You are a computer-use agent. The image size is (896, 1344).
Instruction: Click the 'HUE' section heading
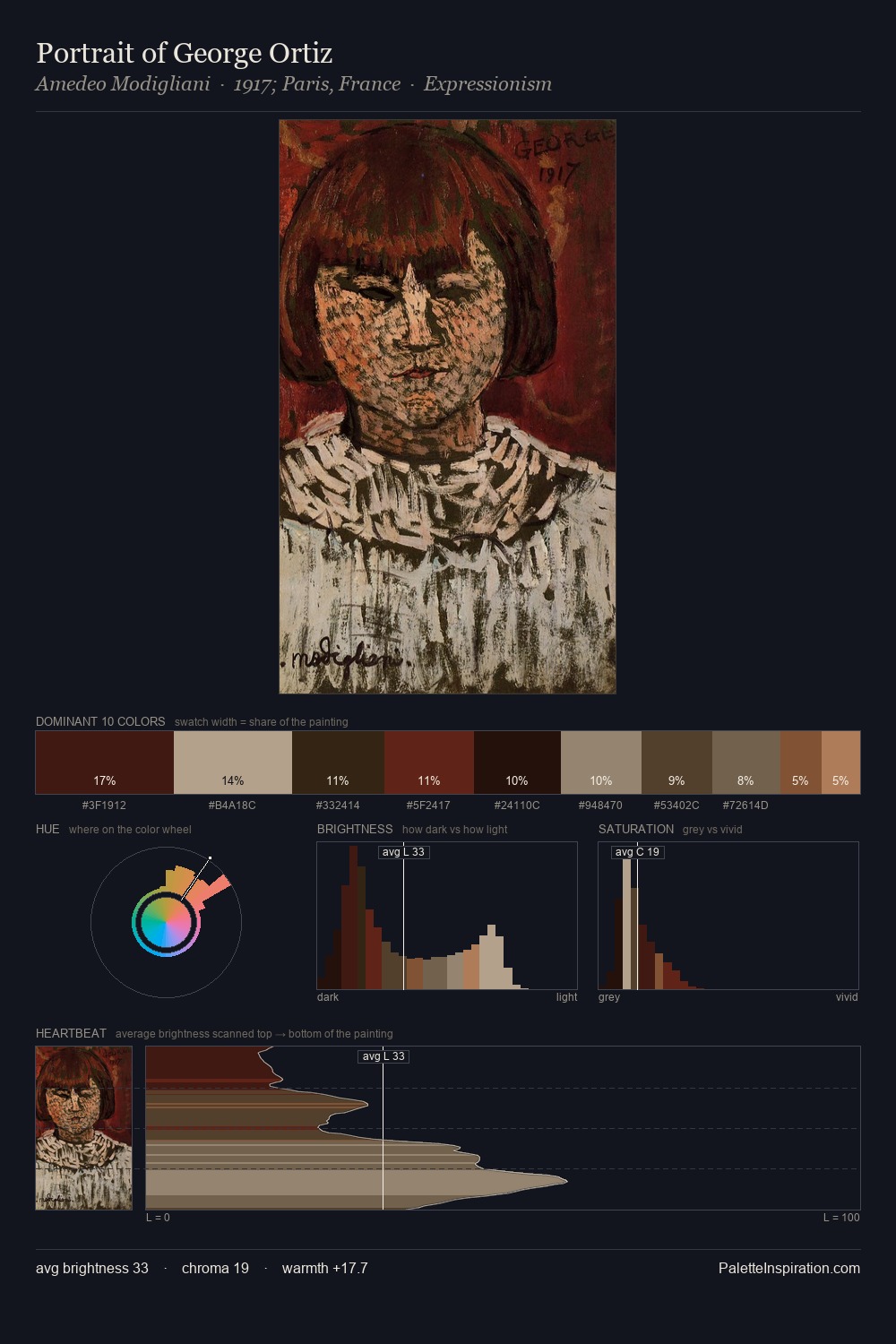pyautogui.click(x=47, y=829)
